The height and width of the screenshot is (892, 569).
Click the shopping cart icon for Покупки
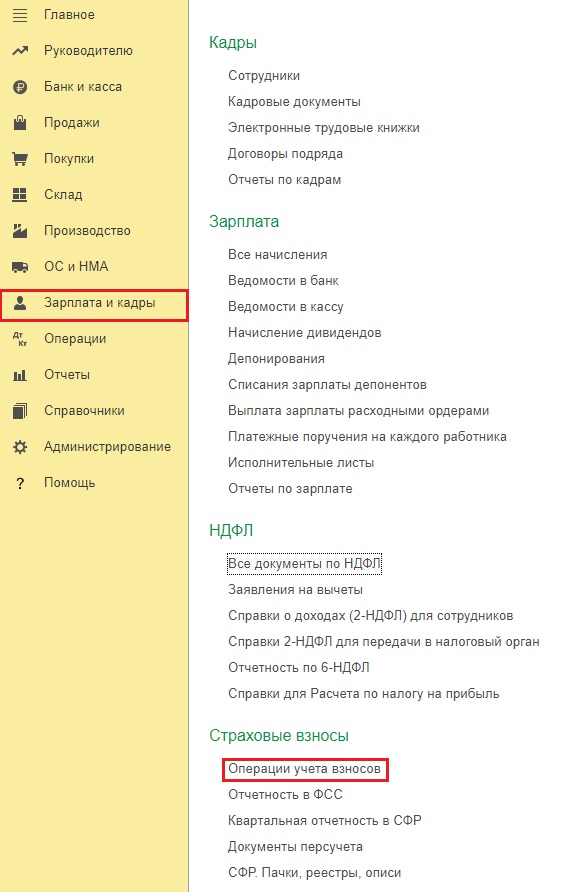(x=20, y=159)
